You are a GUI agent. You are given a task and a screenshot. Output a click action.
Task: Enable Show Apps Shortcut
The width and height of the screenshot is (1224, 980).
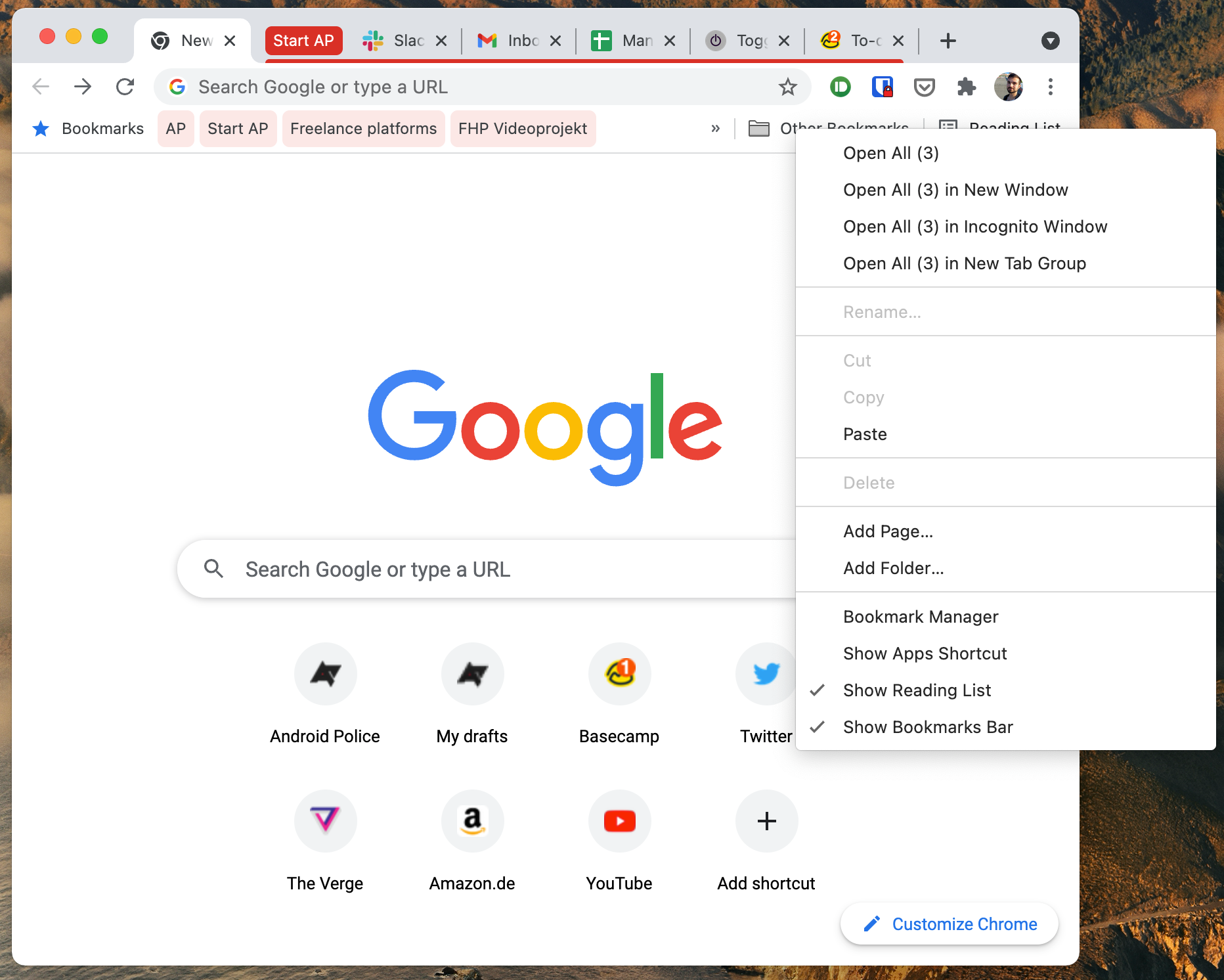pos(925,653)
